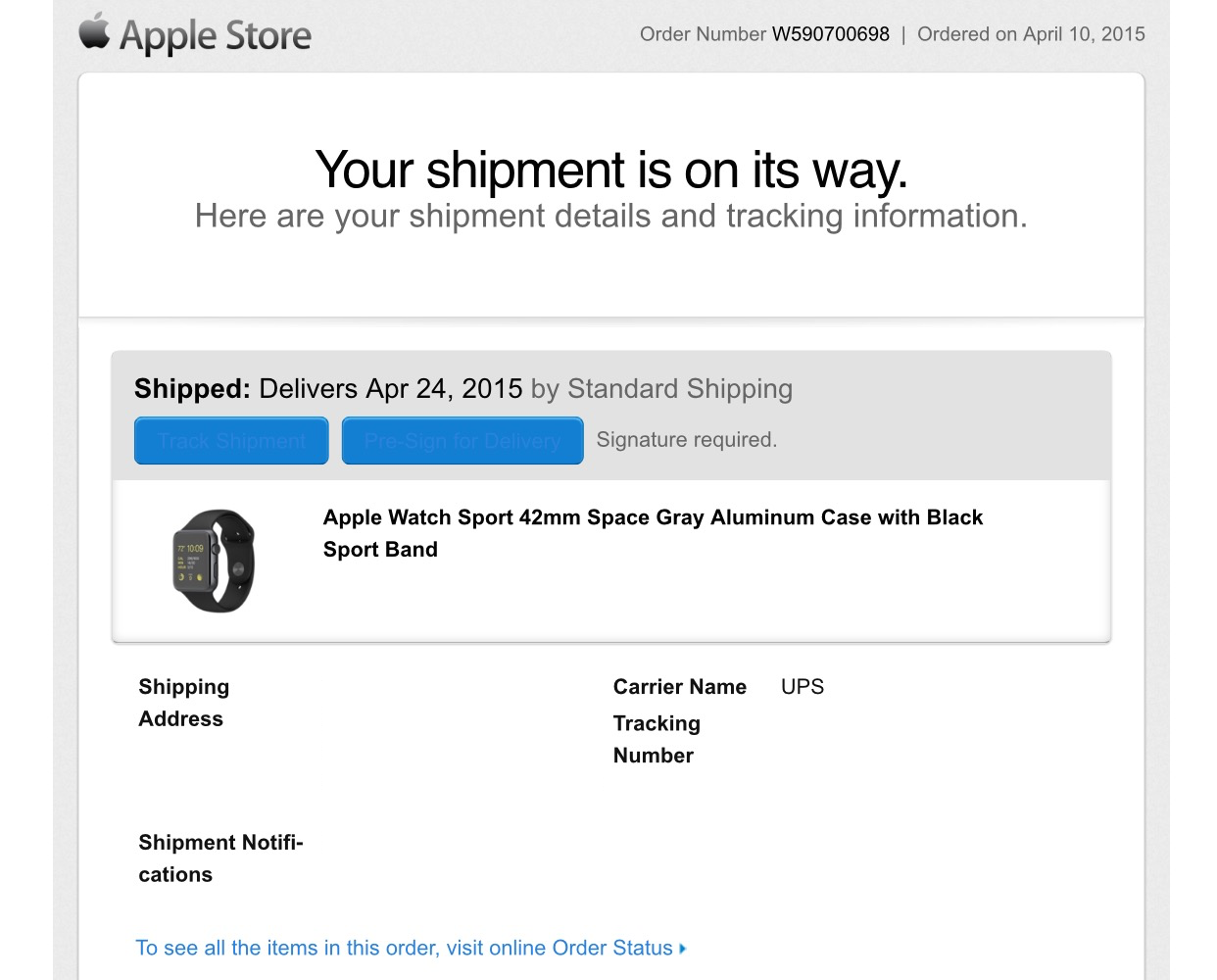The width and height of the screenshot is (1217, 980).
Task: Click the Standard Shipping text
Action: coord(680,389)
